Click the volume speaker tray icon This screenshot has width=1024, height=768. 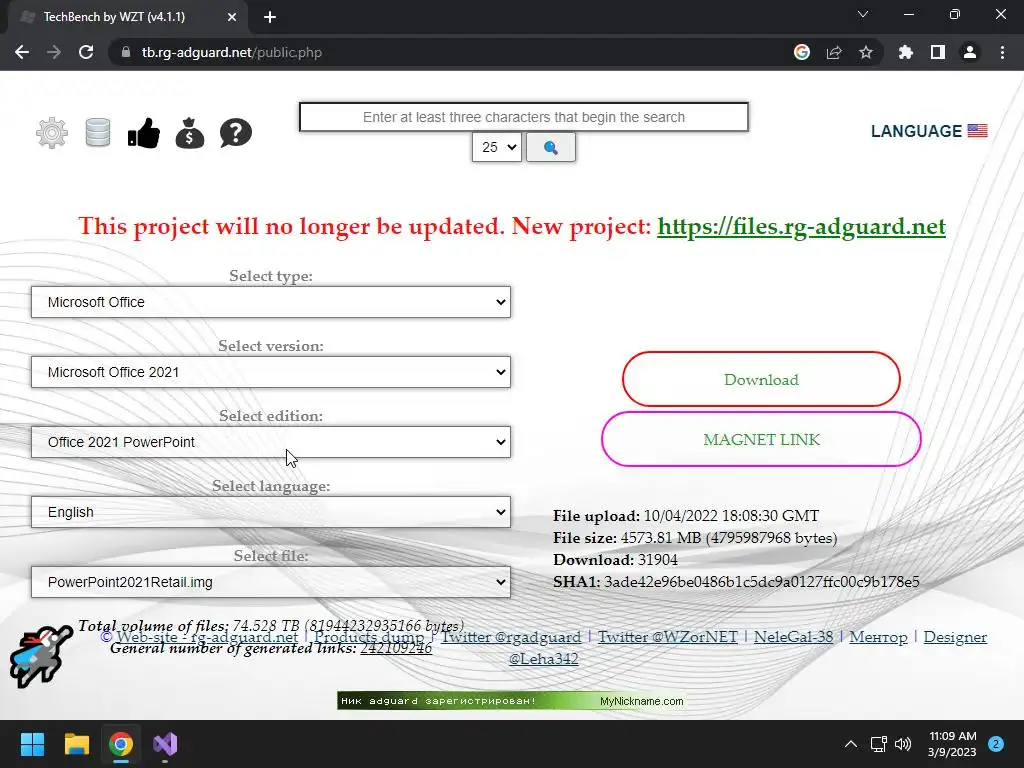903,744
